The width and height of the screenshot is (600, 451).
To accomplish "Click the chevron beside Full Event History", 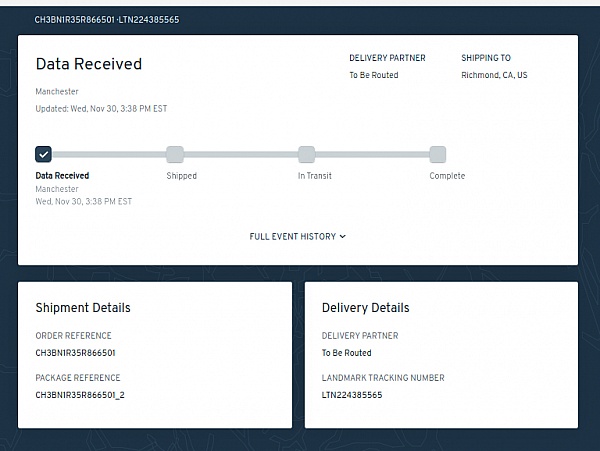I will [x=342, y=236].
